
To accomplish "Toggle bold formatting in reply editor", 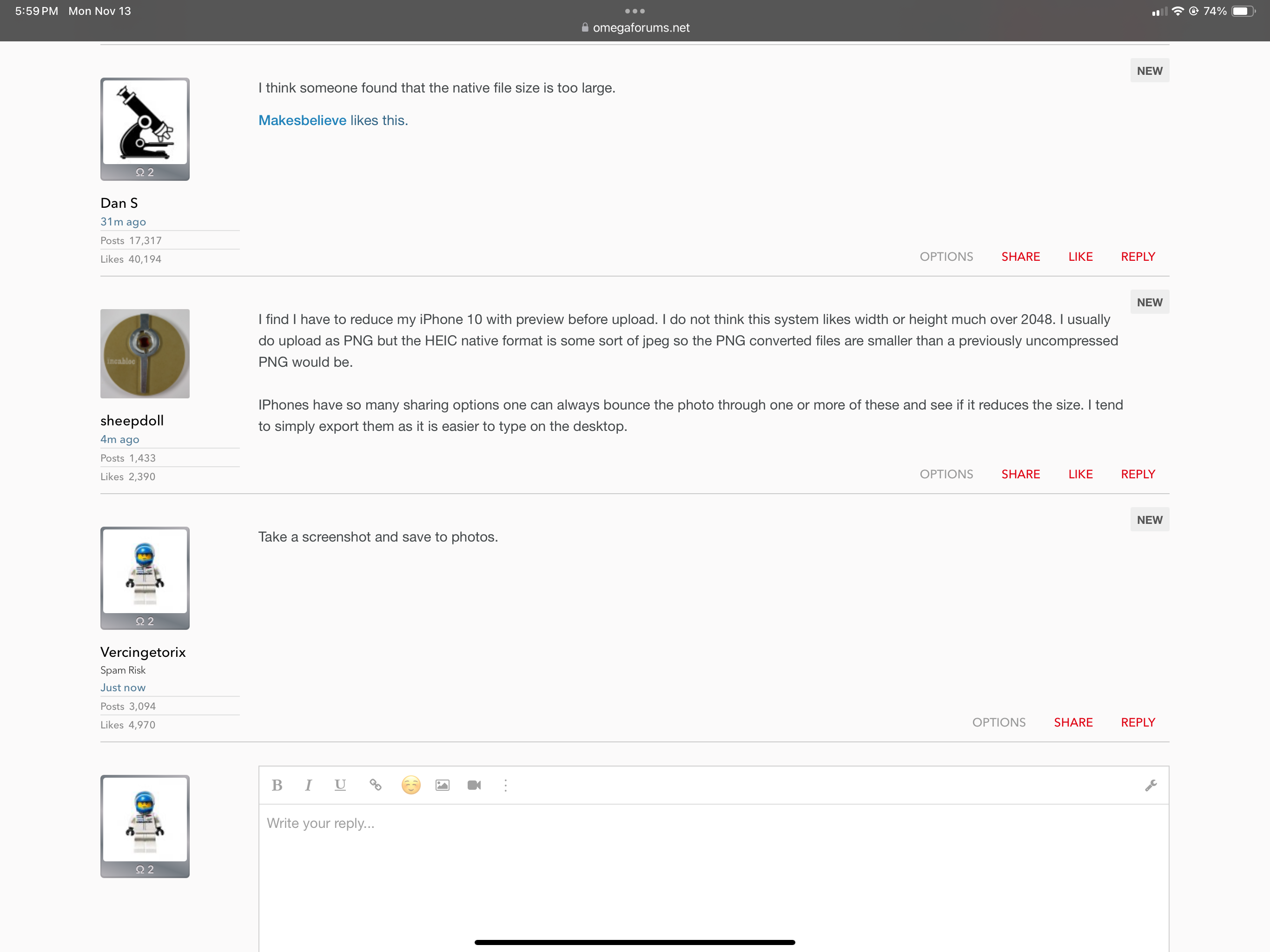I will point(277,785).
